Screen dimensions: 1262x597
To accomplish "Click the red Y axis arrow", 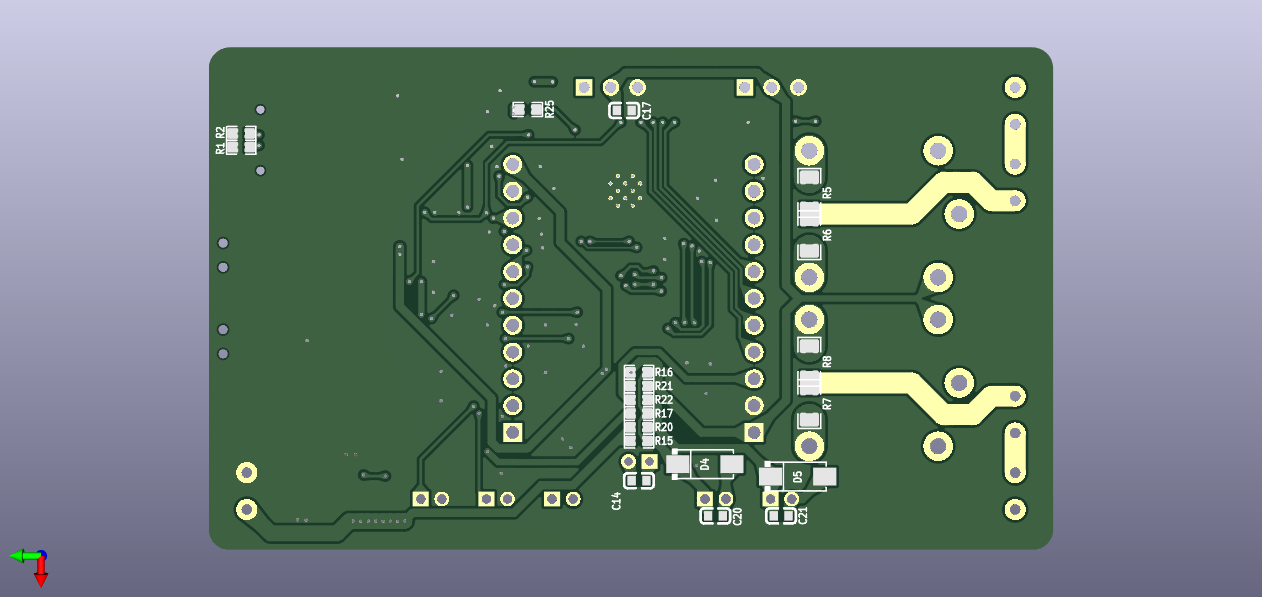I will point(41,574).
